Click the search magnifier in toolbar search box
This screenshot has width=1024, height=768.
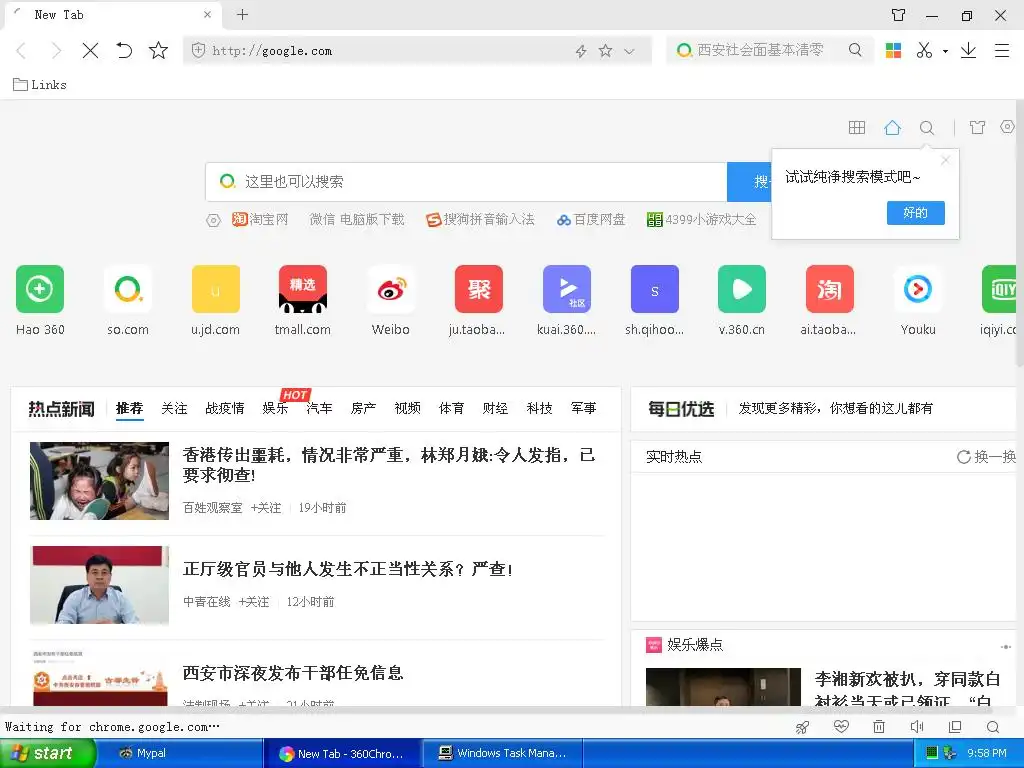855,50
